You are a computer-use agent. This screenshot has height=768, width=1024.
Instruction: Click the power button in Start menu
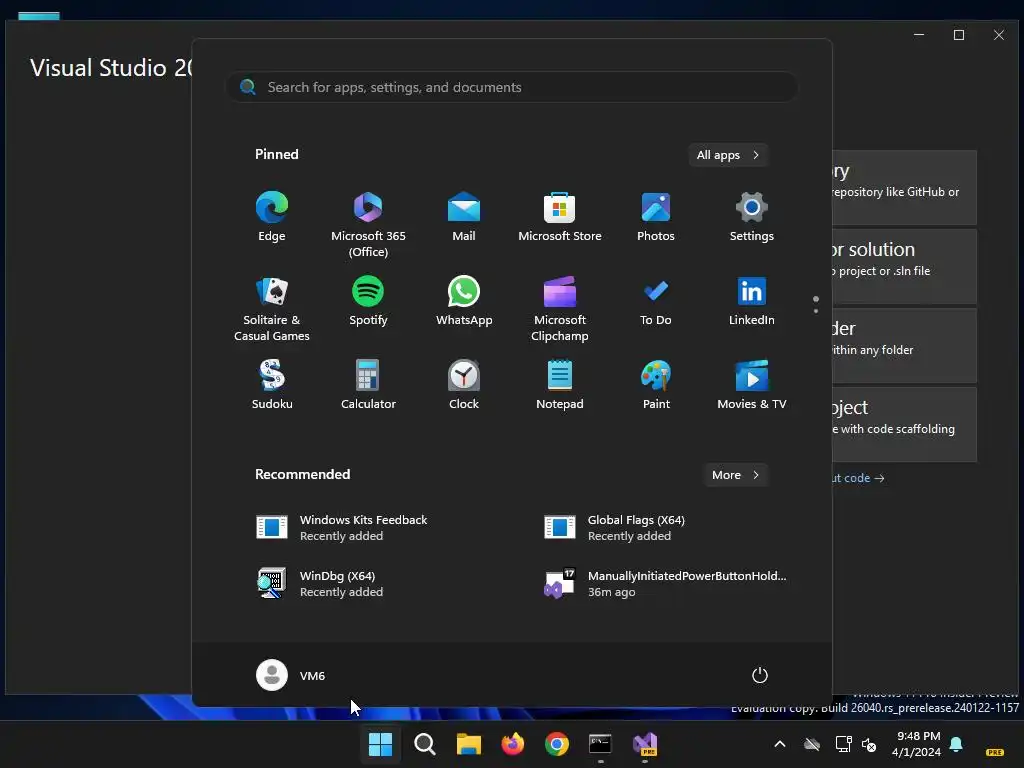coord(760,675)
